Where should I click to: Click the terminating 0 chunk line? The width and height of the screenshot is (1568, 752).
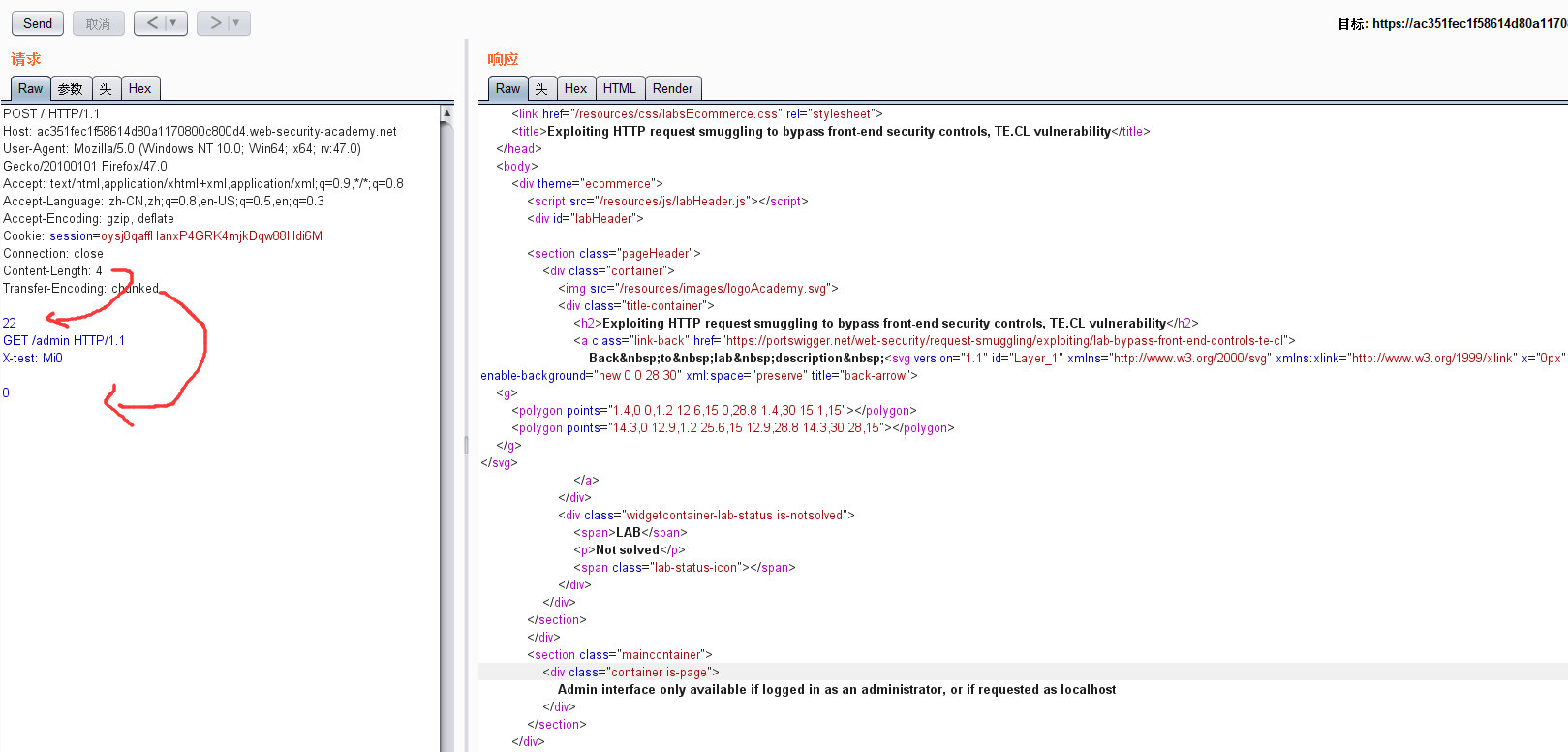6,392
